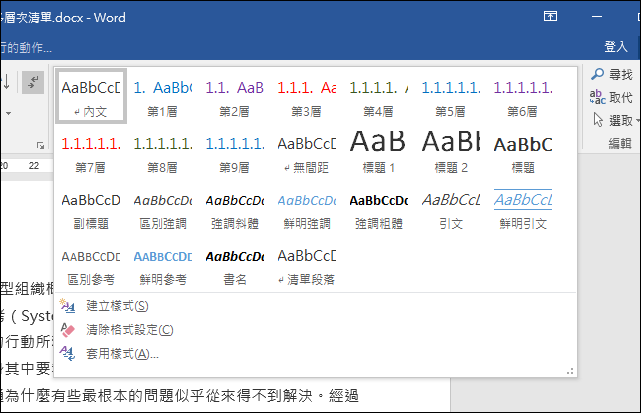
Task: Apply the 書名 book title style
Action: (x=235, y=266)
